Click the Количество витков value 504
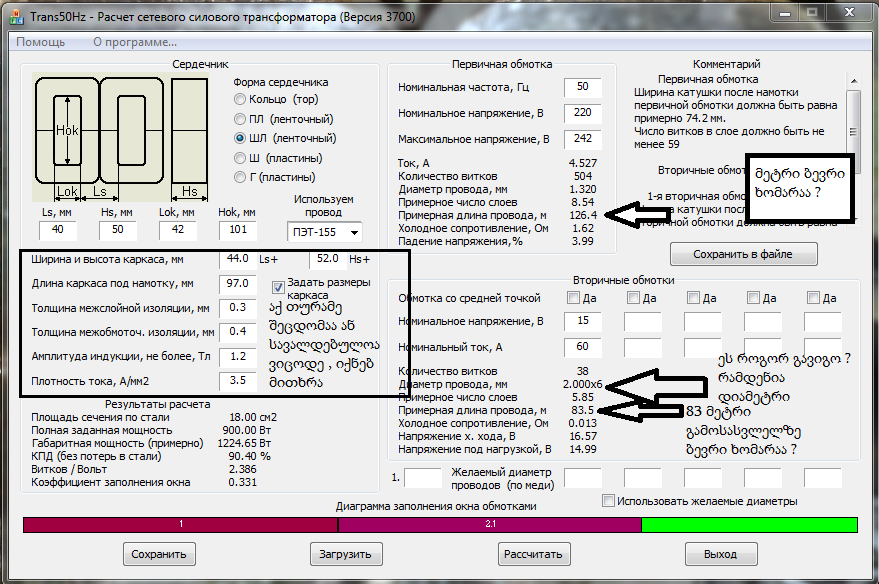The width and height of the screenshot is (879, 584). coord(582,176)
